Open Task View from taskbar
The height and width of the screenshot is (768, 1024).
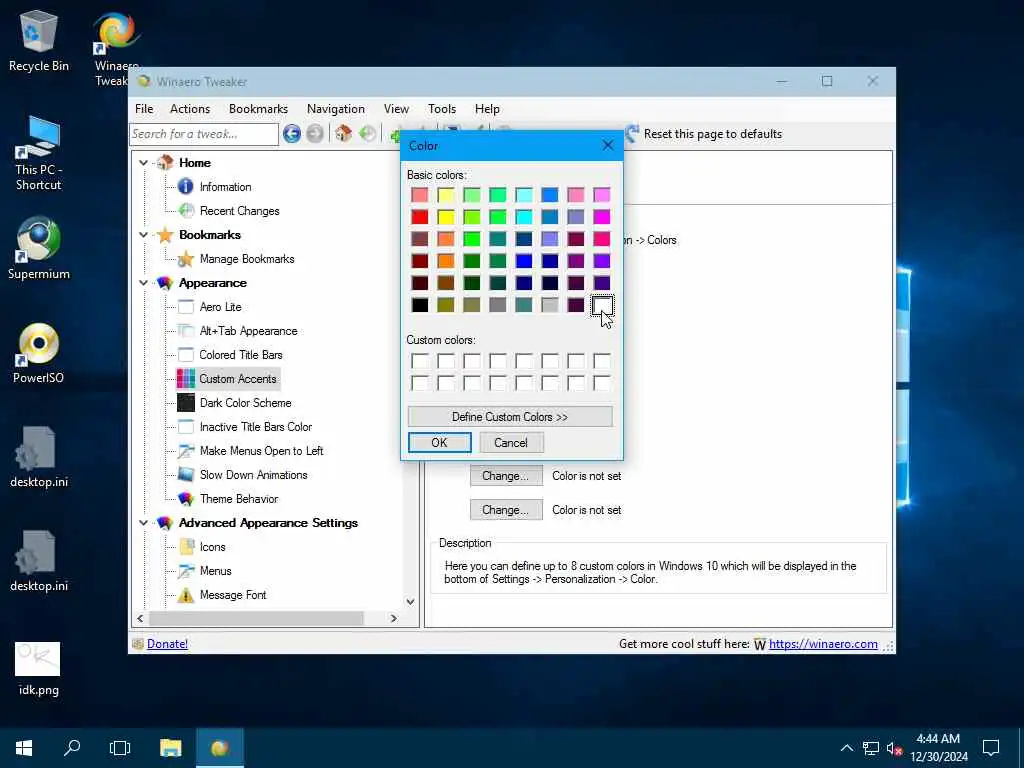pos(120,748)
